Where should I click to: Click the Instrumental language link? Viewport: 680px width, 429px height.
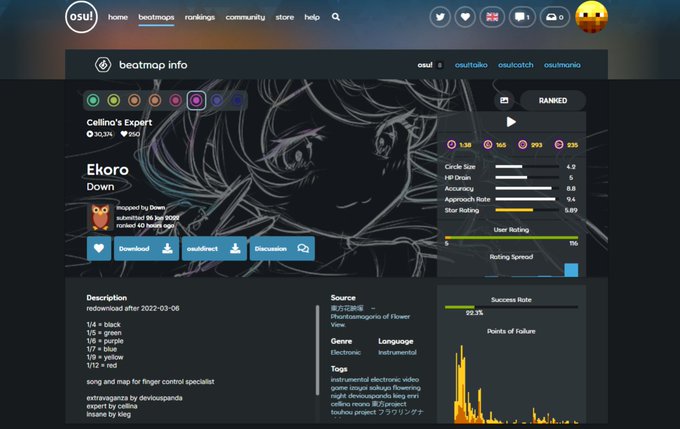tap(397, 352)
